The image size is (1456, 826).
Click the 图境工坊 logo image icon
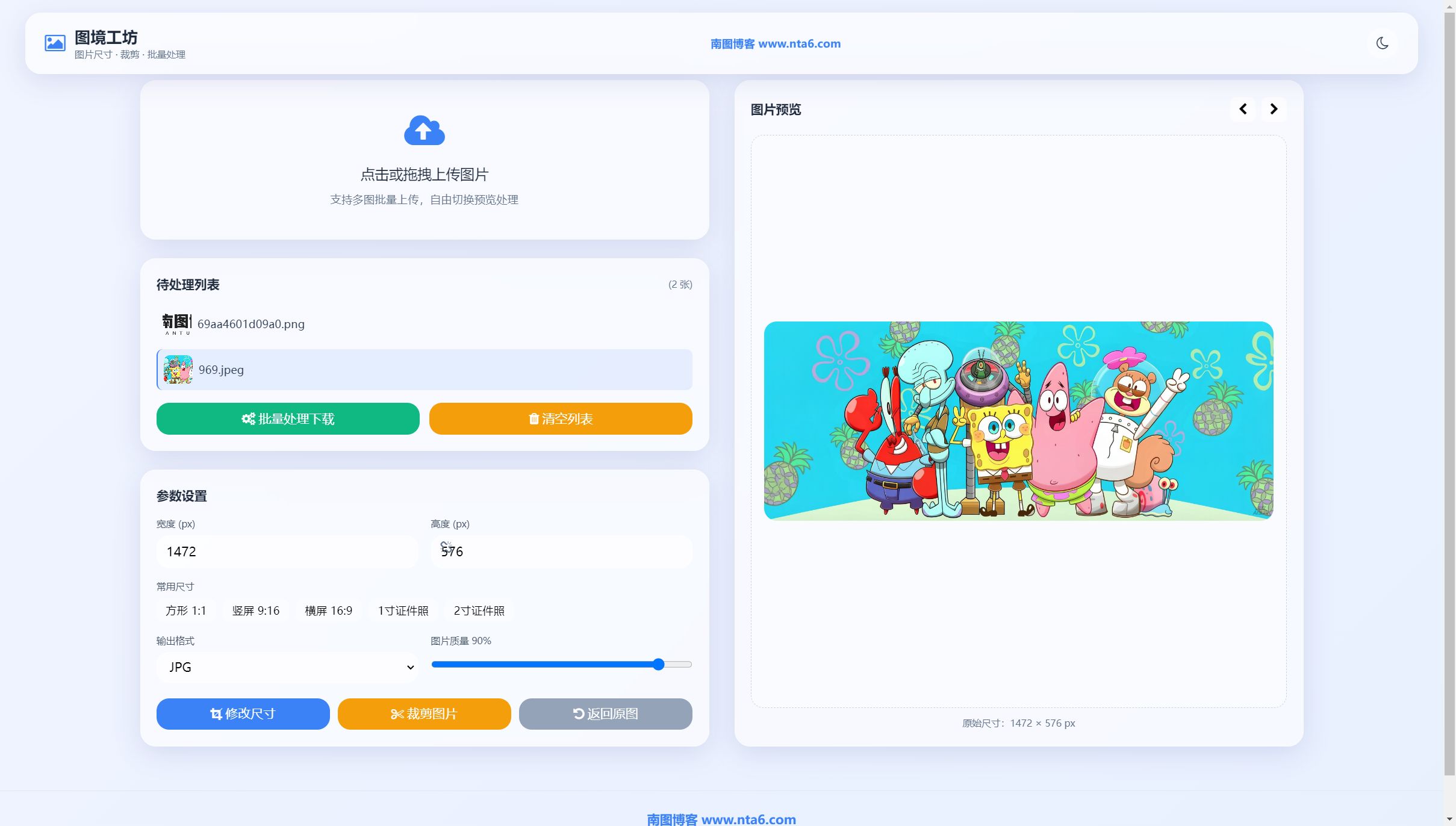(x=55, y=43)
